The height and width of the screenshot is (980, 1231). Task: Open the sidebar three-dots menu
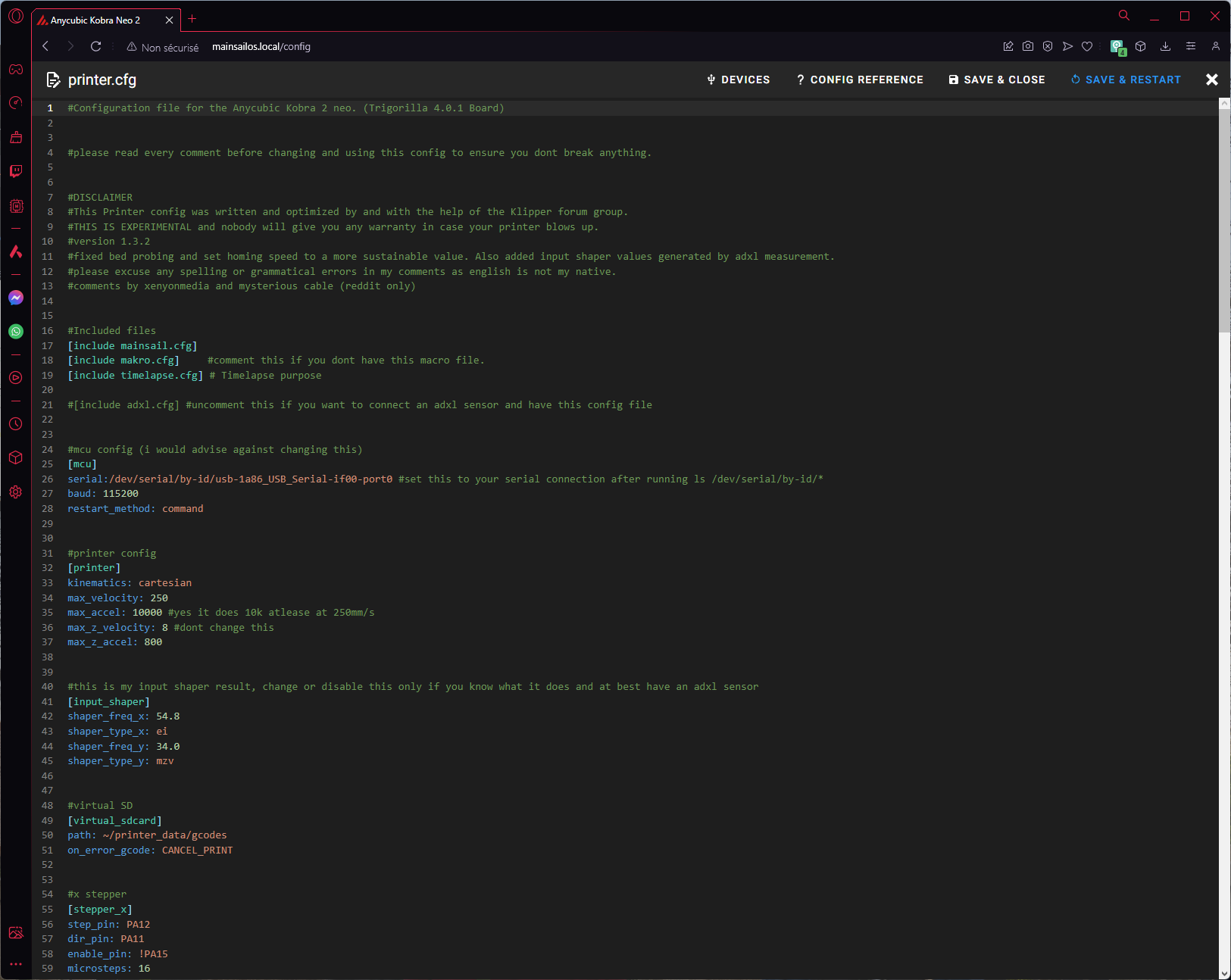(16, 964)
